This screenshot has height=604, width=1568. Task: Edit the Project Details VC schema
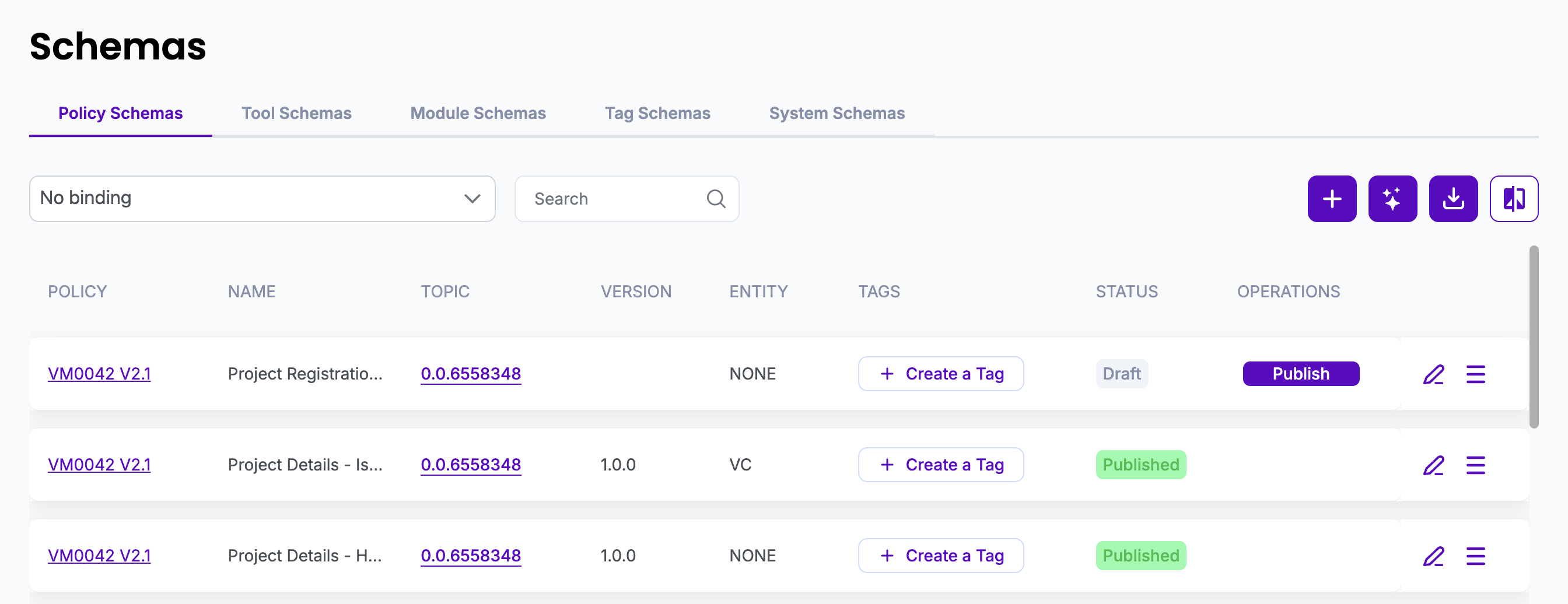click(x=1433, y=465)
